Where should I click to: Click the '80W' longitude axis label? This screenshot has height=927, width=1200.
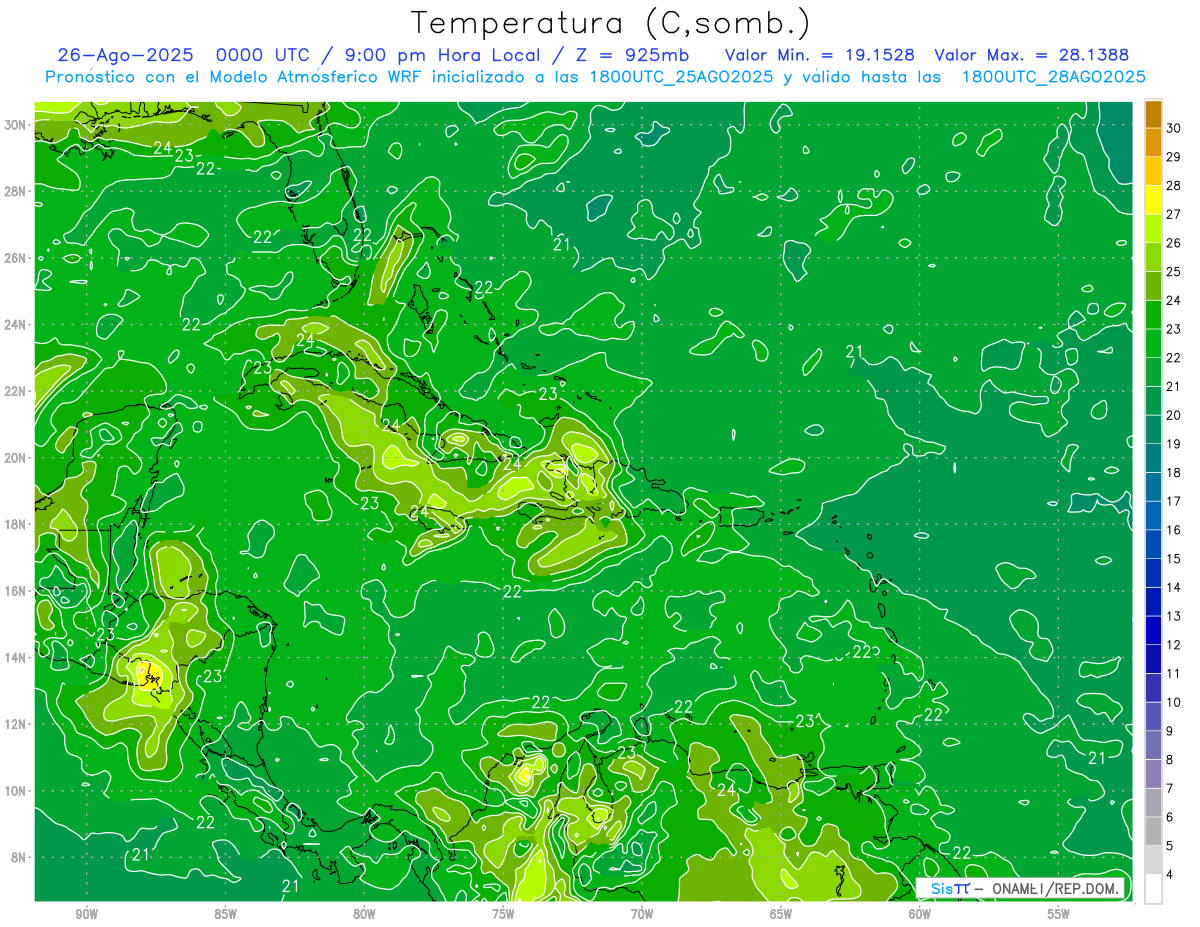364,914
